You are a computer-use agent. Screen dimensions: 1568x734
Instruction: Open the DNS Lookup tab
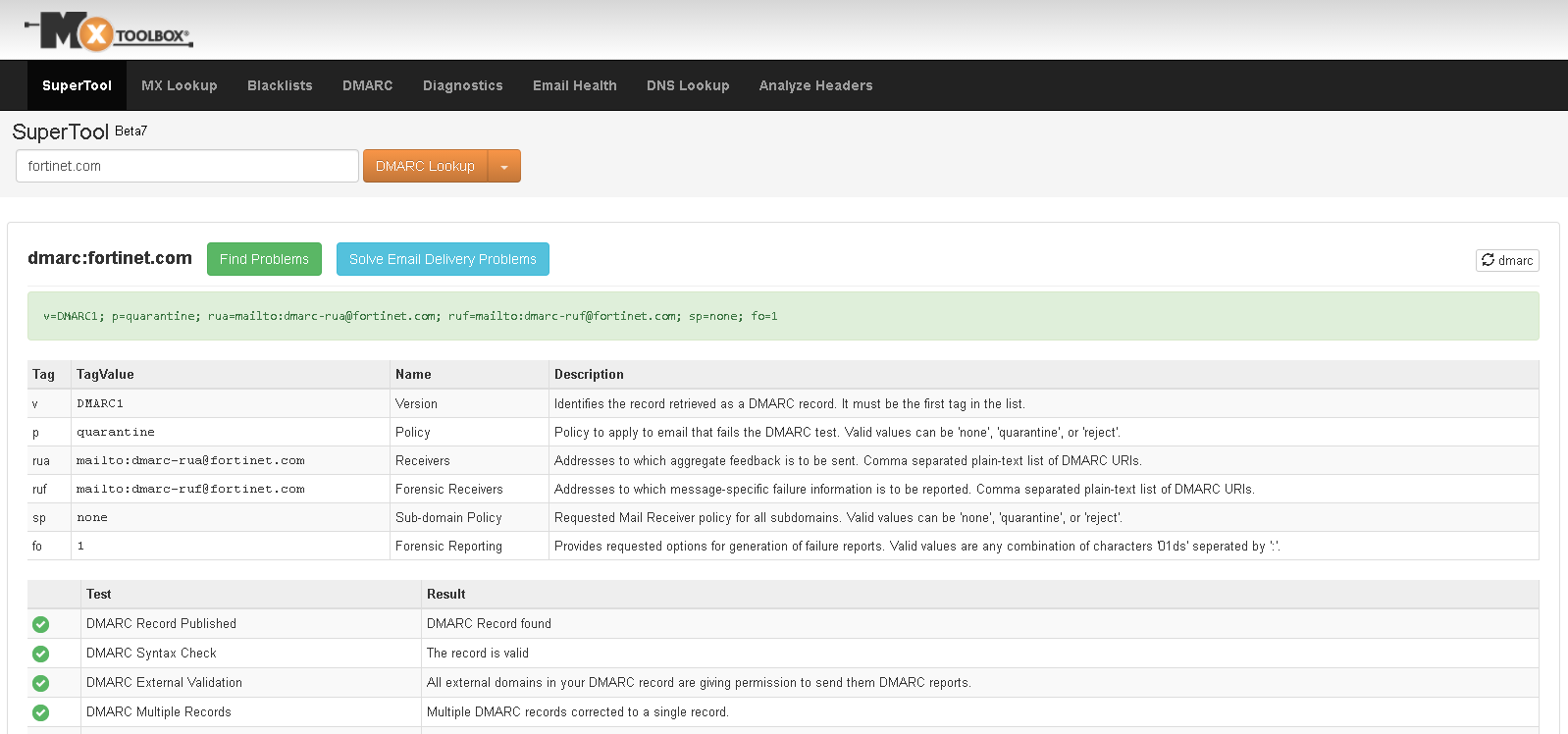point(688,85)
